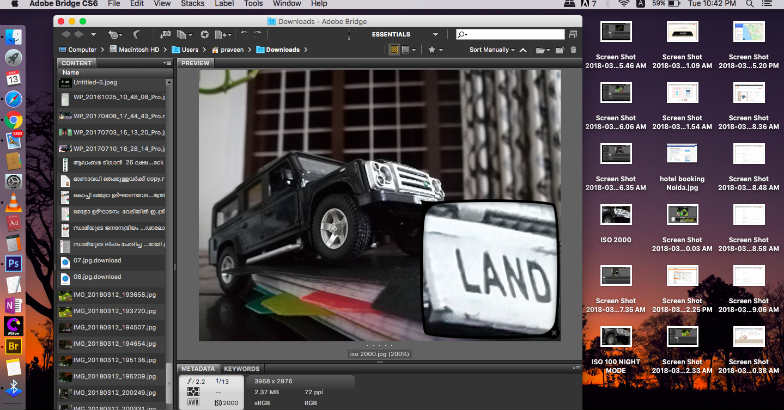Select the PREVIEW panel tab
This screenshot has height=410, width=784.
pos(195,63)
